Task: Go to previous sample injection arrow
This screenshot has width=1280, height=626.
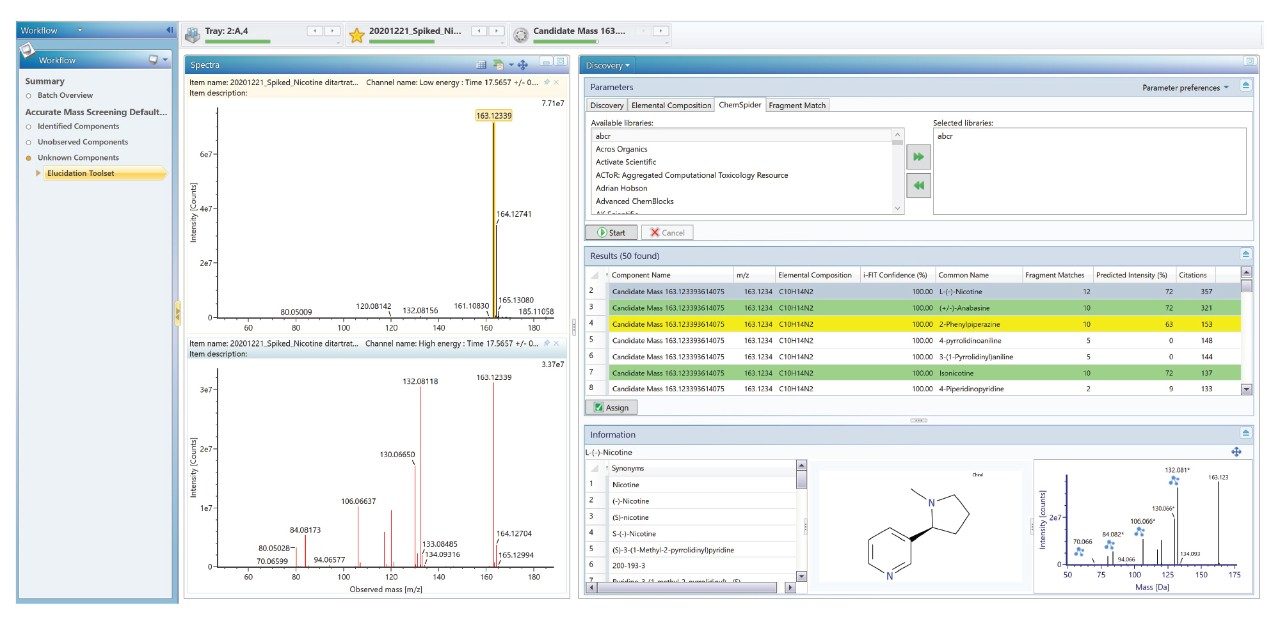Action: [x=479, y=31]
